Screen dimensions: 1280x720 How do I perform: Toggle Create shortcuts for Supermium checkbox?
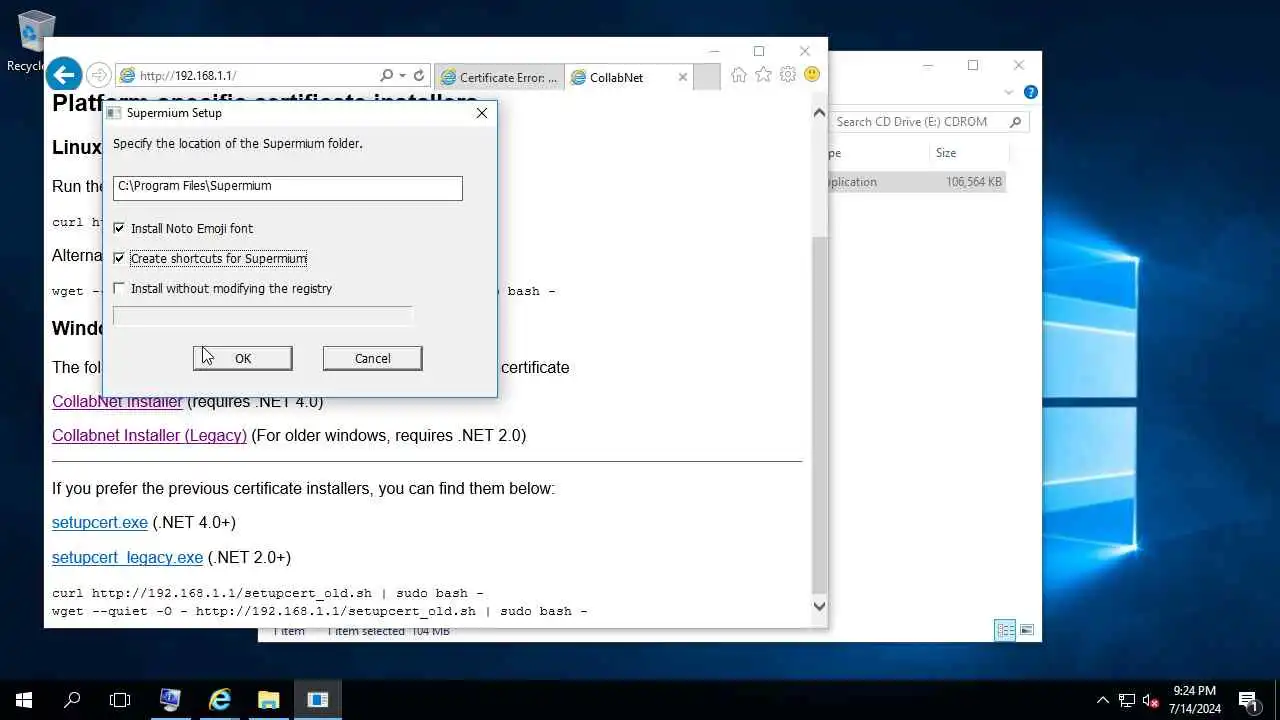pos(119,258)
